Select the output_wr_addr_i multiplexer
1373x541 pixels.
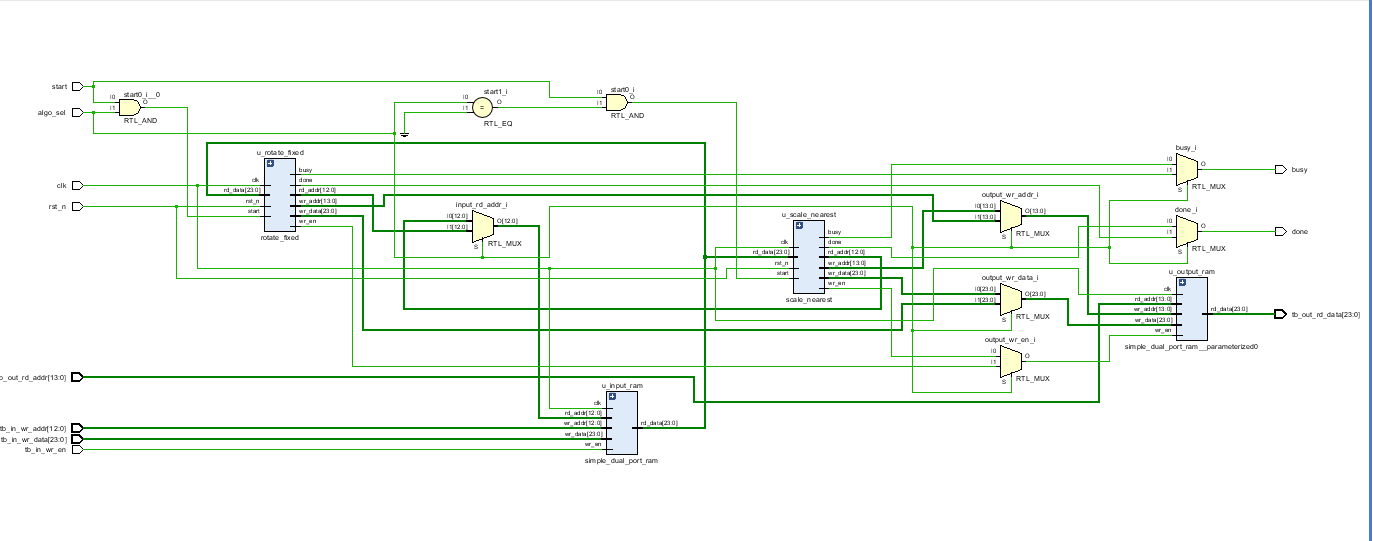point(1011,216)
